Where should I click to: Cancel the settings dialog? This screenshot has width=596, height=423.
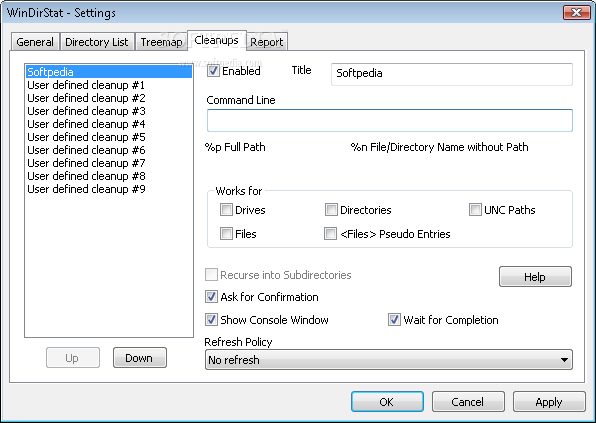[x=468, y=402]
